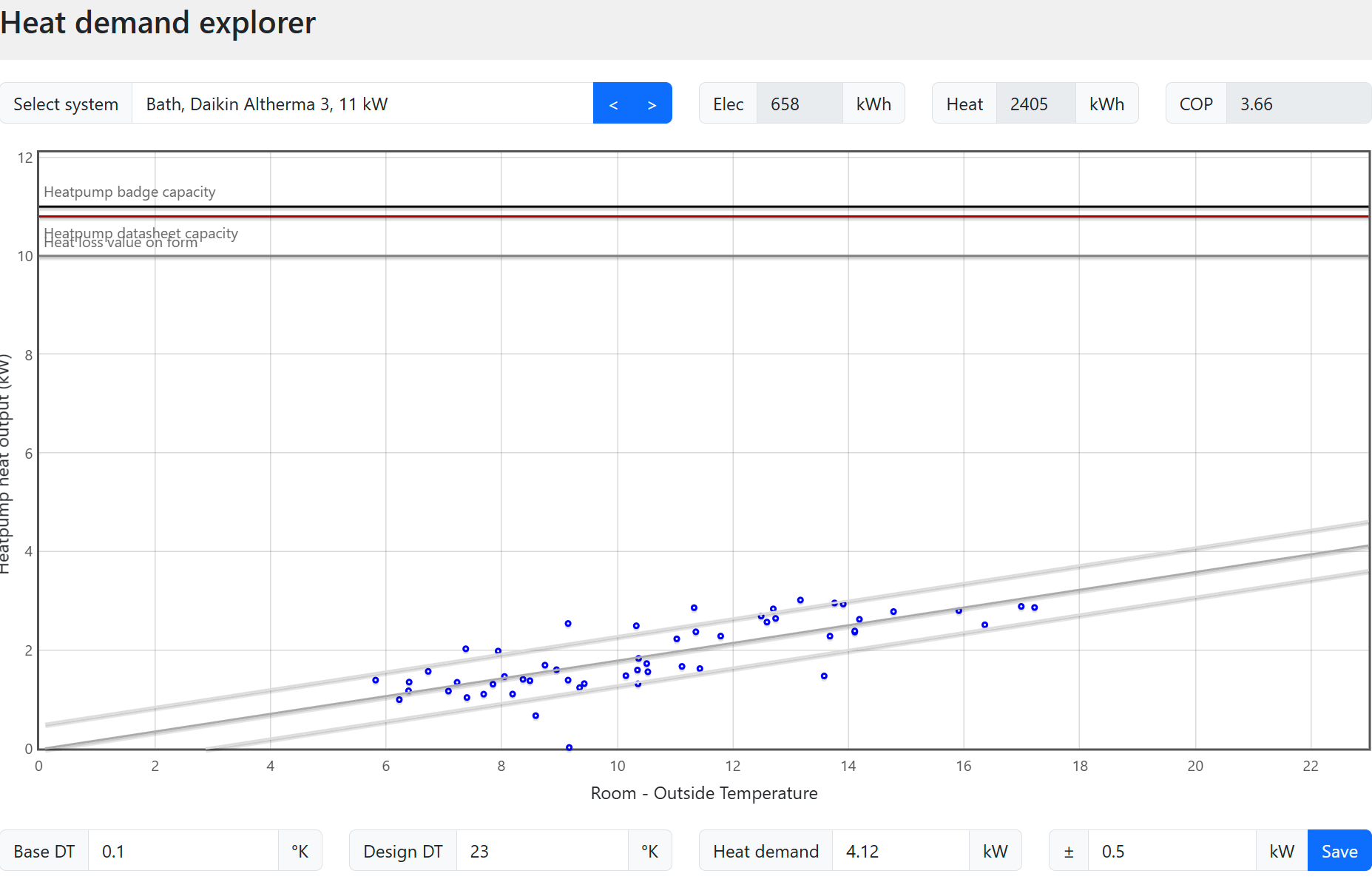Click the 'Heatpump badge capacity' chart label

pos(129,192)
